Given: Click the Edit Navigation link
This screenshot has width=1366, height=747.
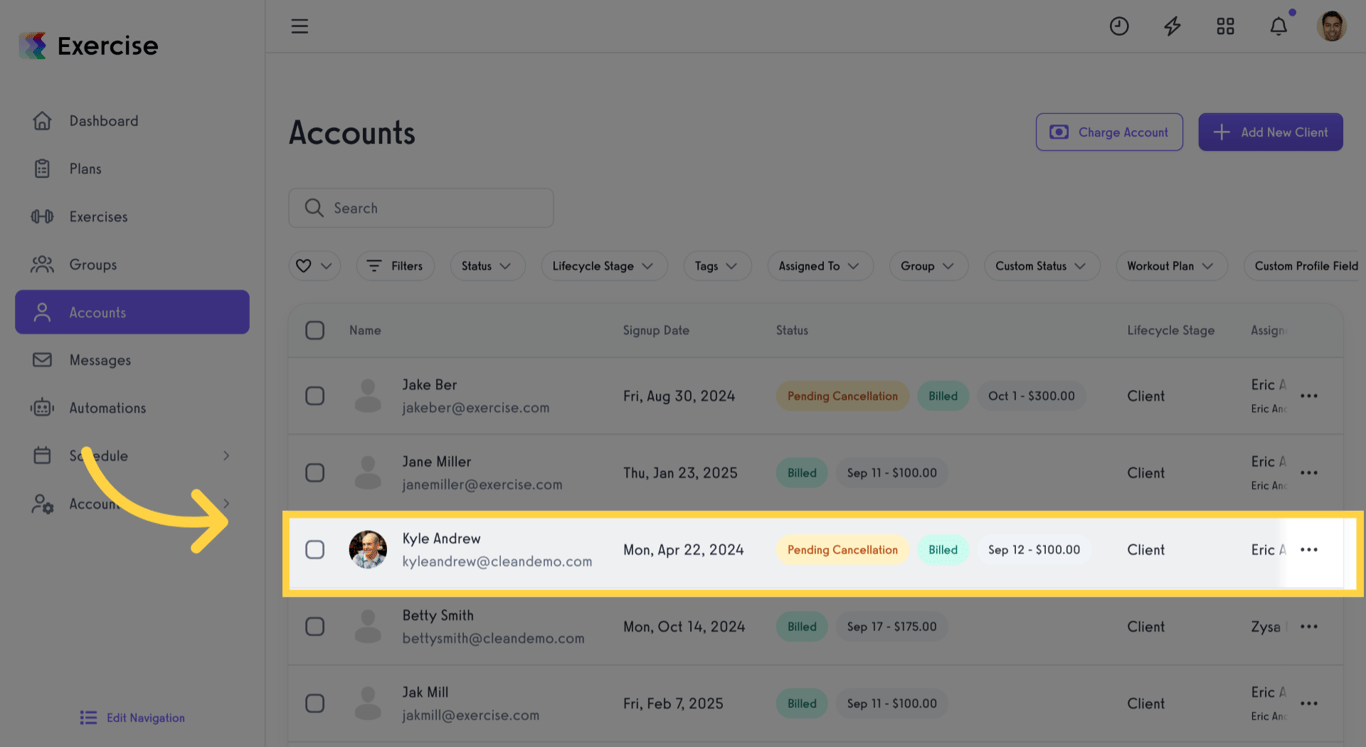Looking at the screenshot, I should tap(131, 717).
